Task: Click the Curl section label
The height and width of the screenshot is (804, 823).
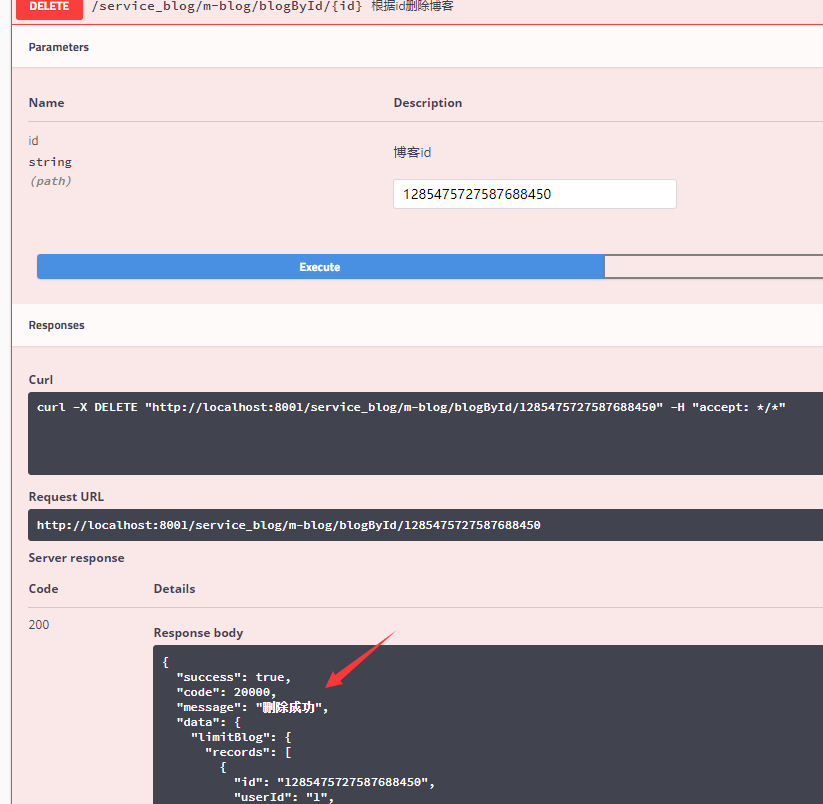Action: (x=40, y=379)
